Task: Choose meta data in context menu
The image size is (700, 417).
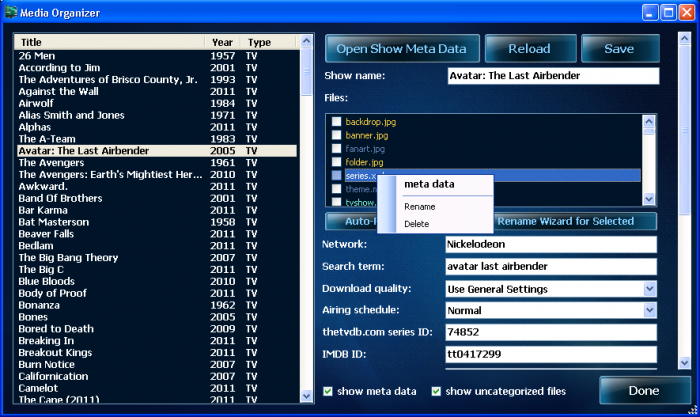Action: click(x=429, y=184)
